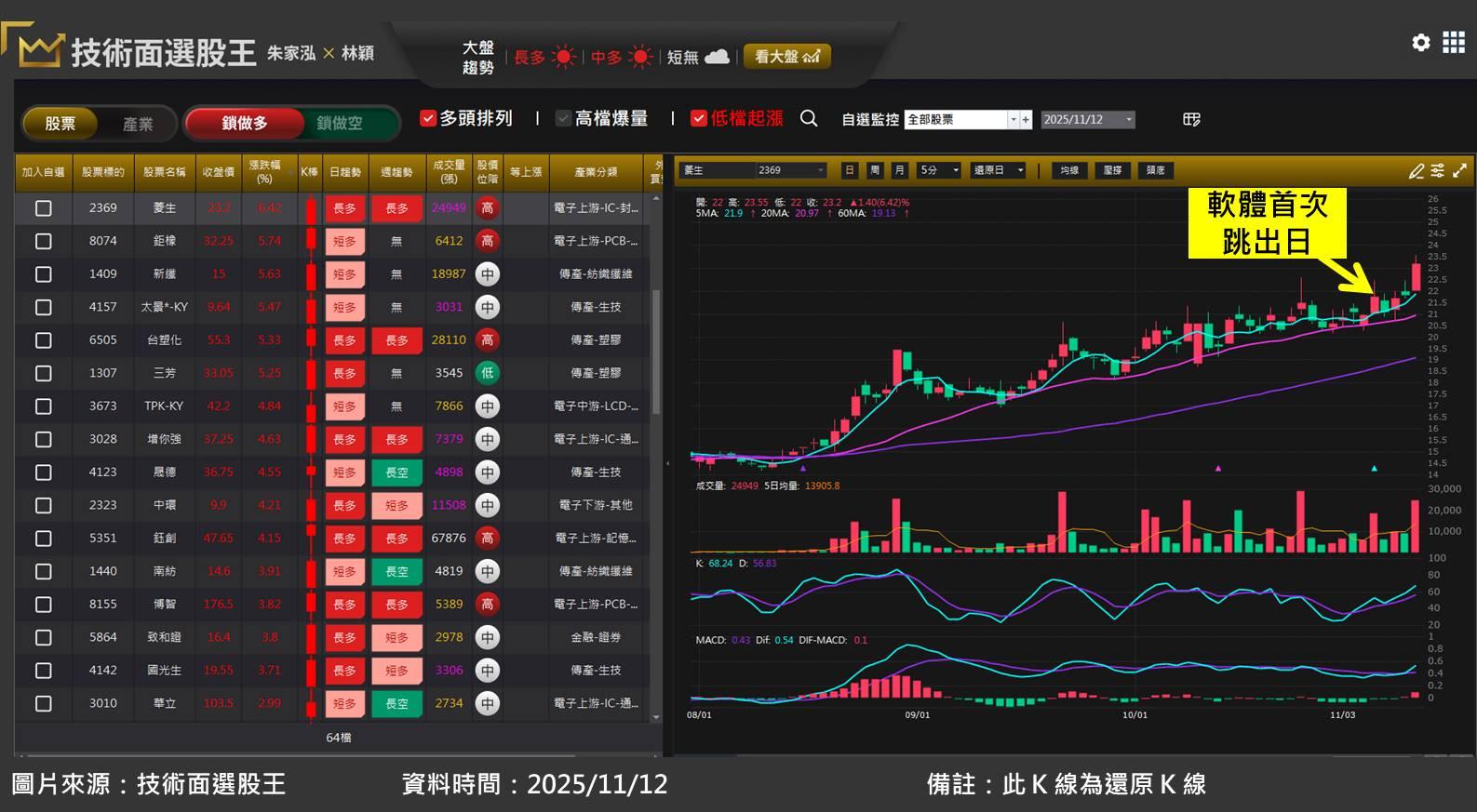Check the watchlist box for 6505 台塑化
The image size is (1477, 812).
coord(44,340)
